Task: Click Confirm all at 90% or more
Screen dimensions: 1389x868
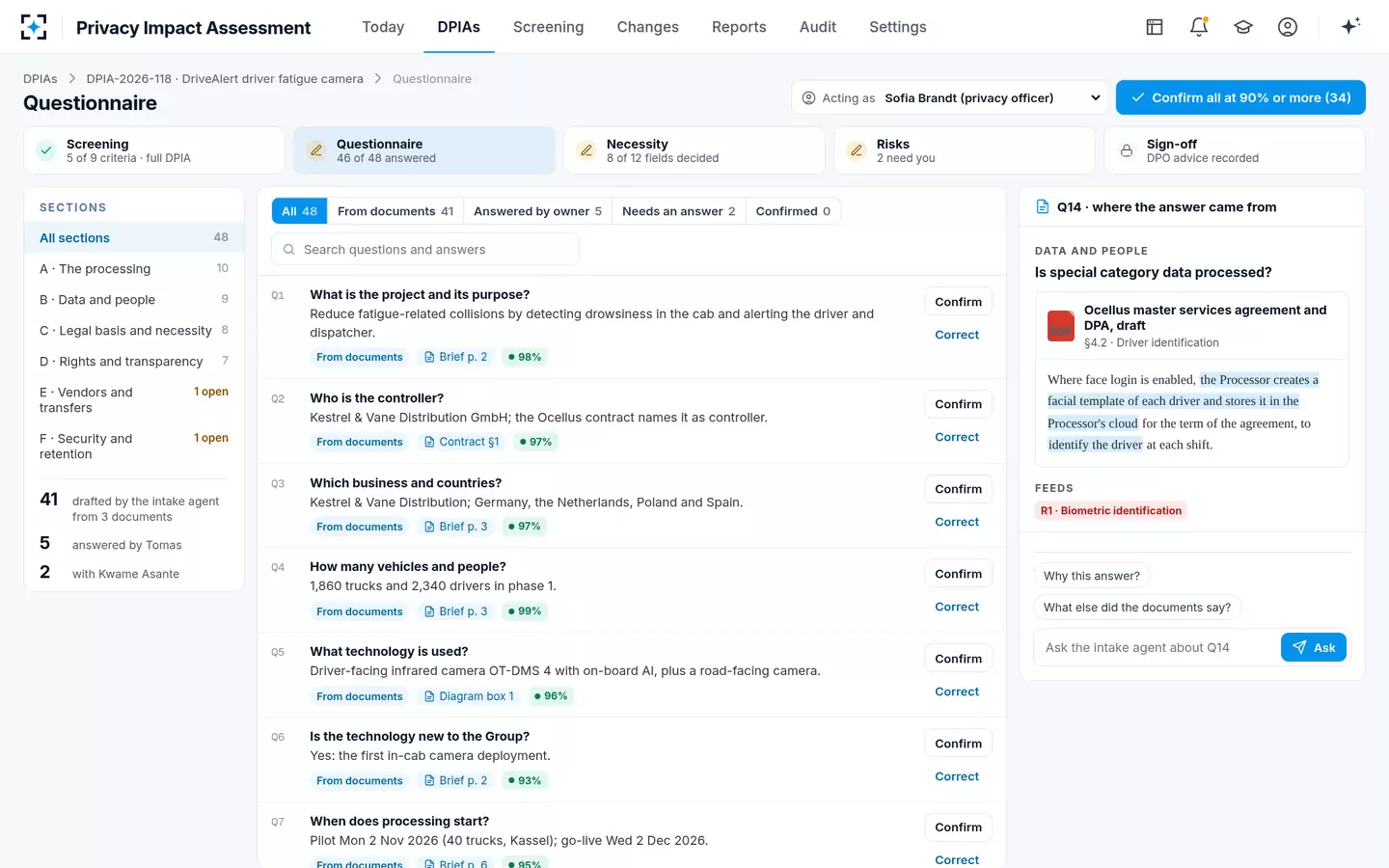Action: [x=1240, y=97]
